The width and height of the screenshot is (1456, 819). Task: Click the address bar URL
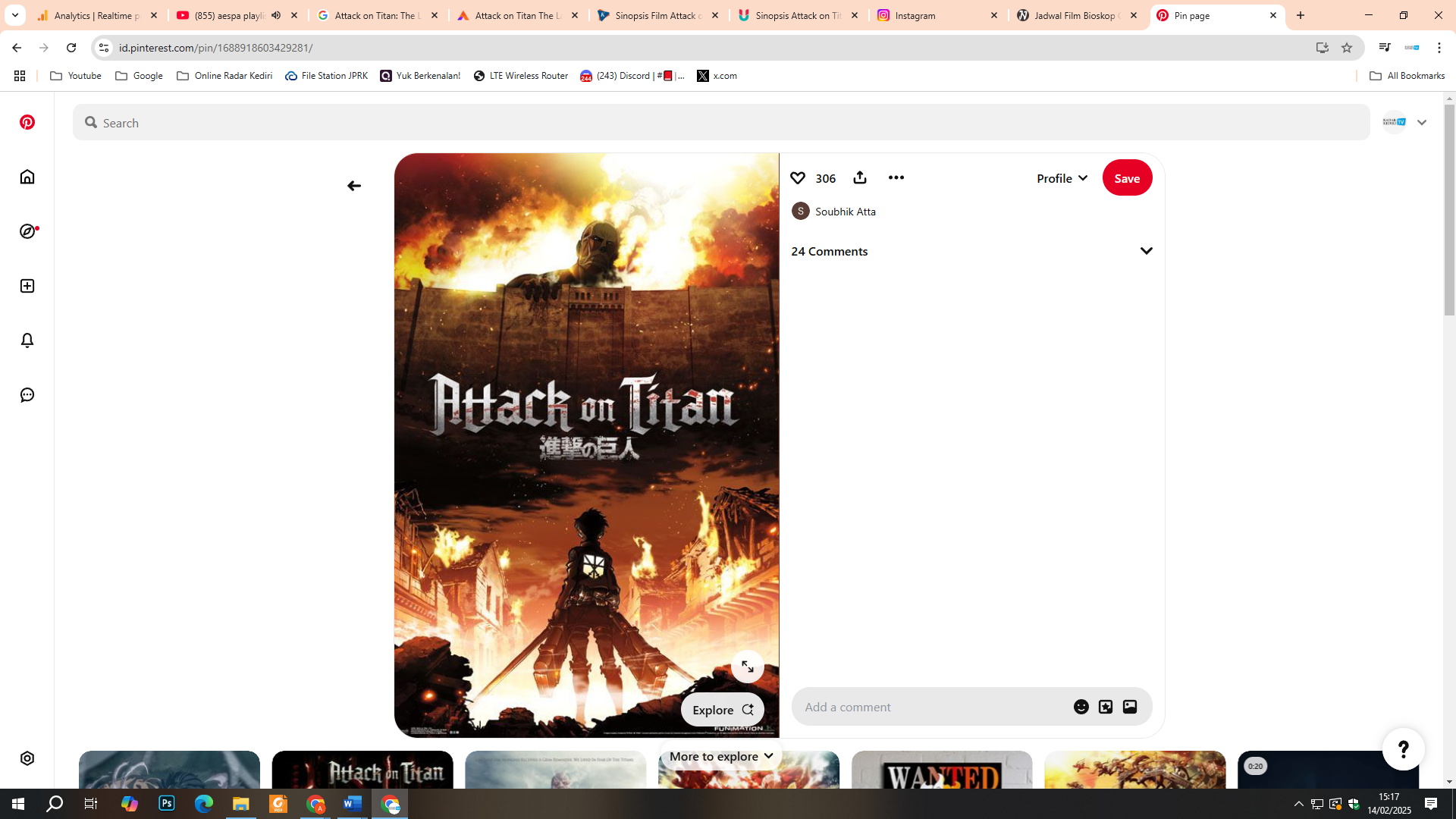(x=215, y=48)
